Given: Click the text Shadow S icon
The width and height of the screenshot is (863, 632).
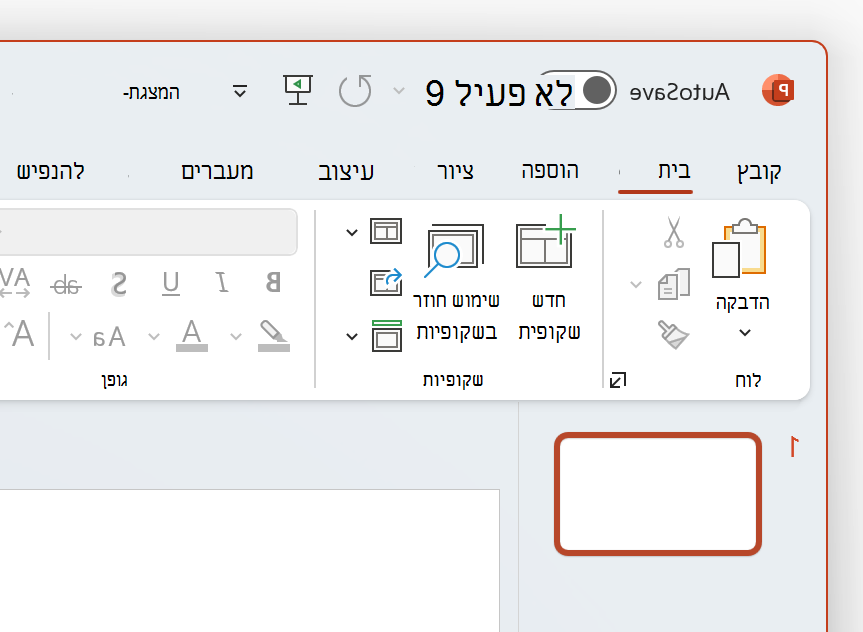Looking at the screenshot, I should click(119, 284).
